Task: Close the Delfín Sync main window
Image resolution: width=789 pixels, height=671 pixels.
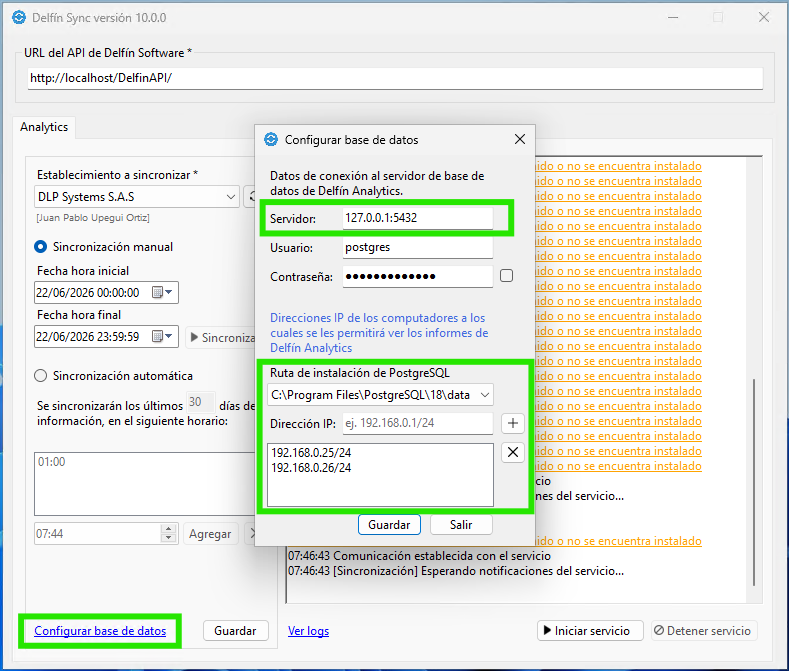Action: coord(764,18)
